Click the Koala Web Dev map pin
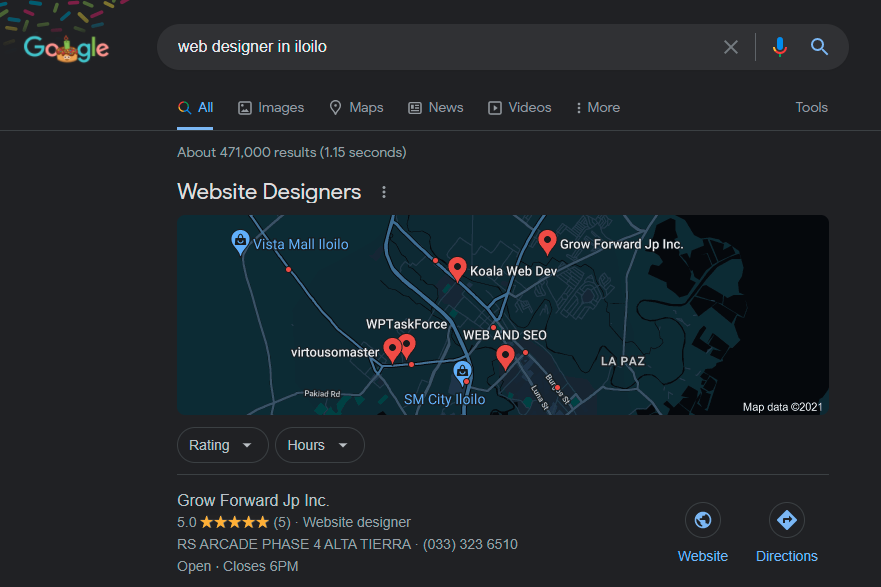The height and width of the screenshot is (587, 881). click(457, 269)
